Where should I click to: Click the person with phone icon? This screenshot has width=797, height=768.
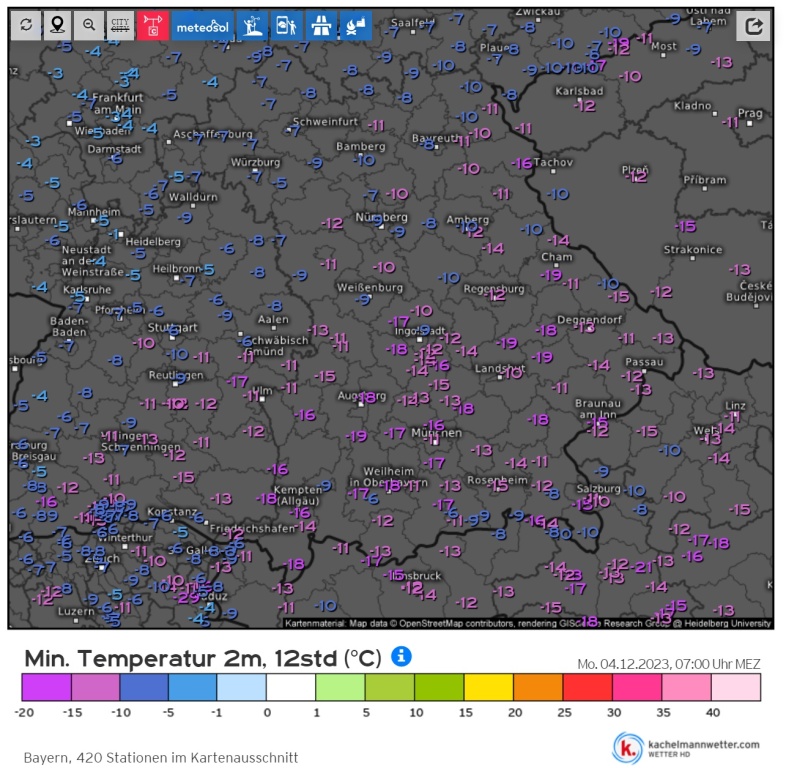coord(288,25)
